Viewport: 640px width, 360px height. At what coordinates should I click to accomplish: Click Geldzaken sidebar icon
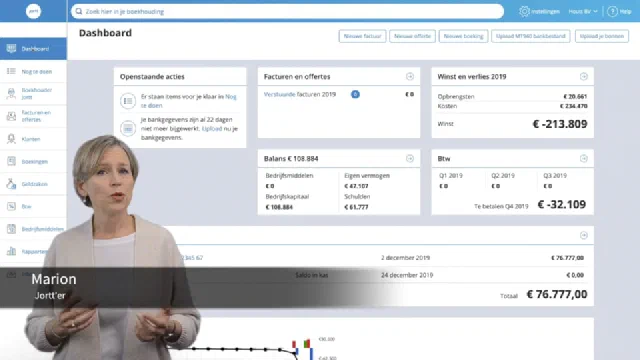click(x=11, y=184)
